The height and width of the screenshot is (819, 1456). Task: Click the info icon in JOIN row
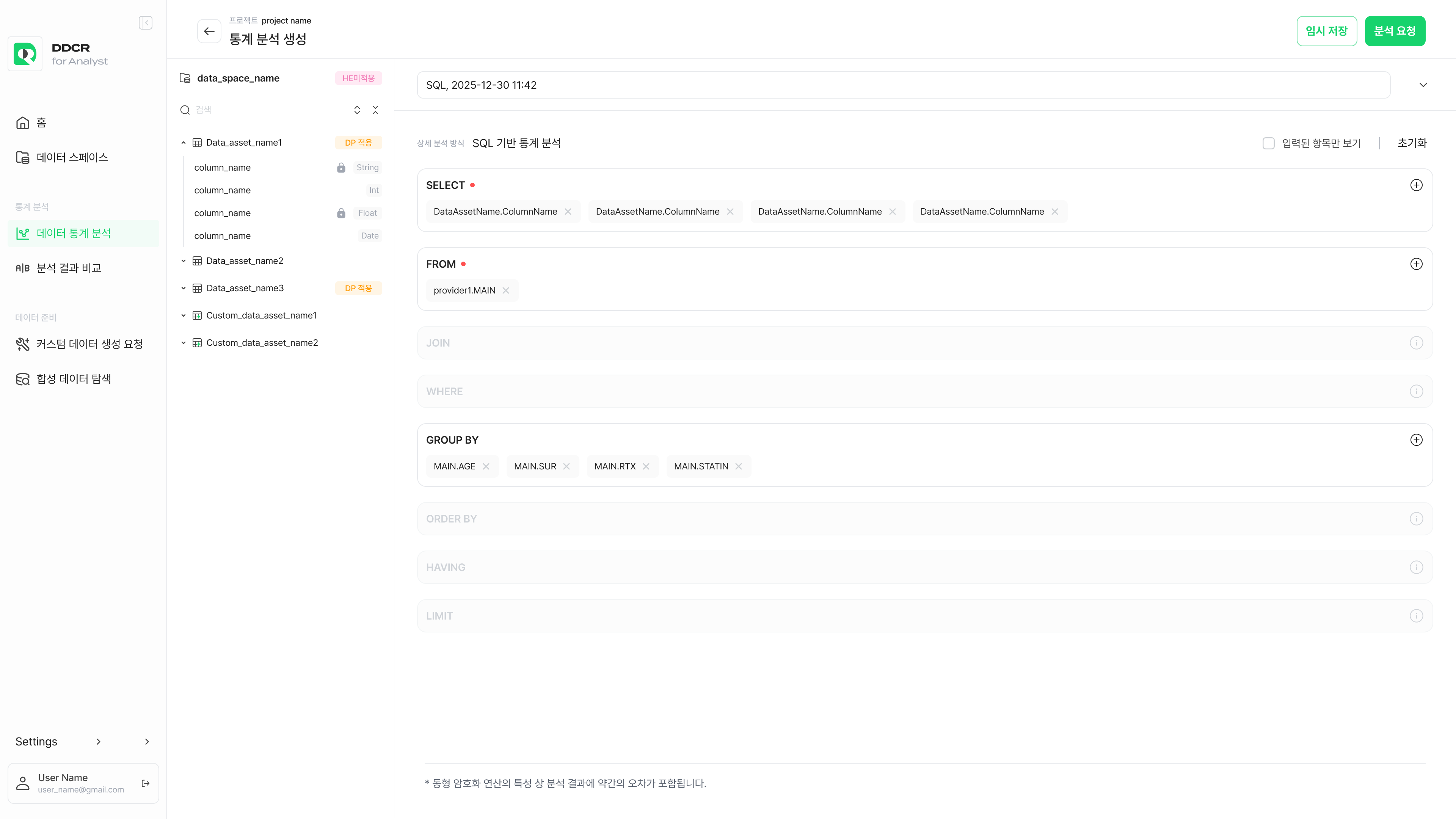(1416, 343)
